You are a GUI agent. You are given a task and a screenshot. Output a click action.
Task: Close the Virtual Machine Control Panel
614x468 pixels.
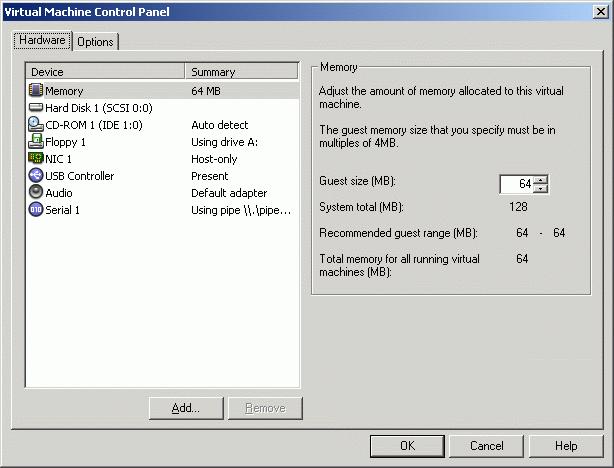(601, 12)
